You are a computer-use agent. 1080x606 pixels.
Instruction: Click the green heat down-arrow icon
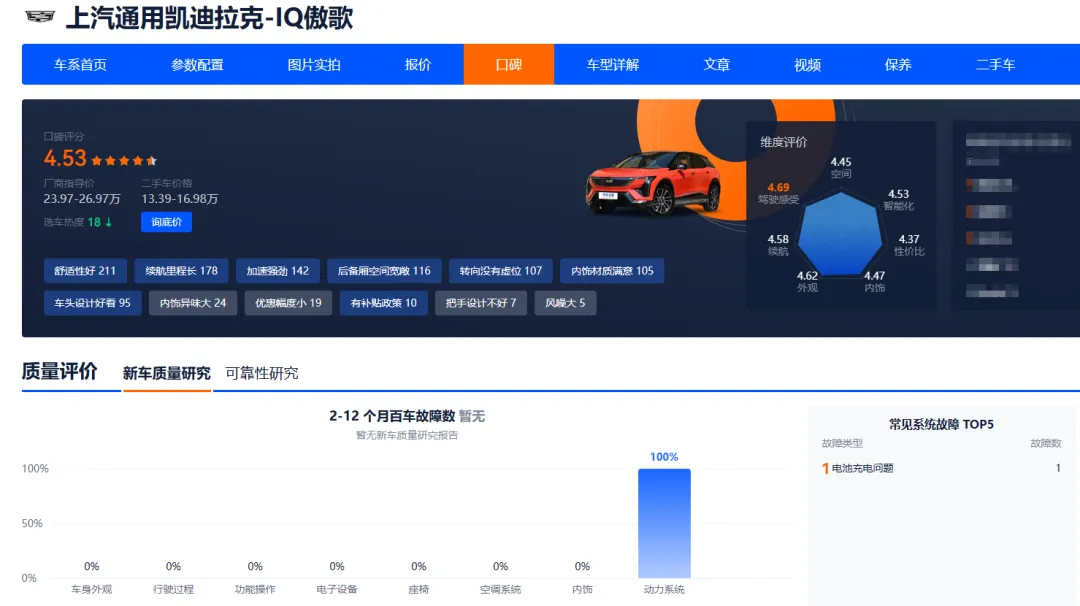point(109,222)
